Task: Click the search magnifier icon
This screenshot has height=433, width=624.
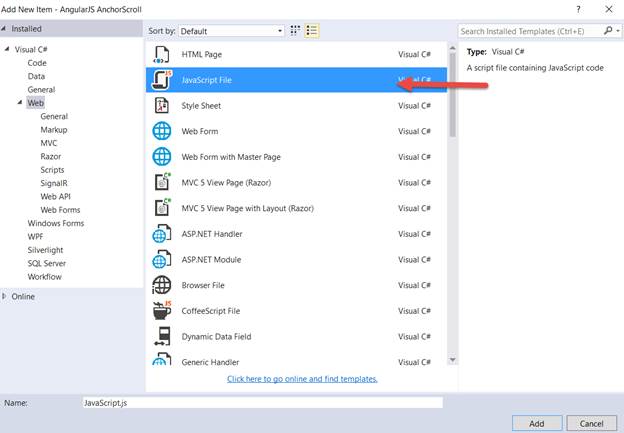Action: tap(608, 31)
